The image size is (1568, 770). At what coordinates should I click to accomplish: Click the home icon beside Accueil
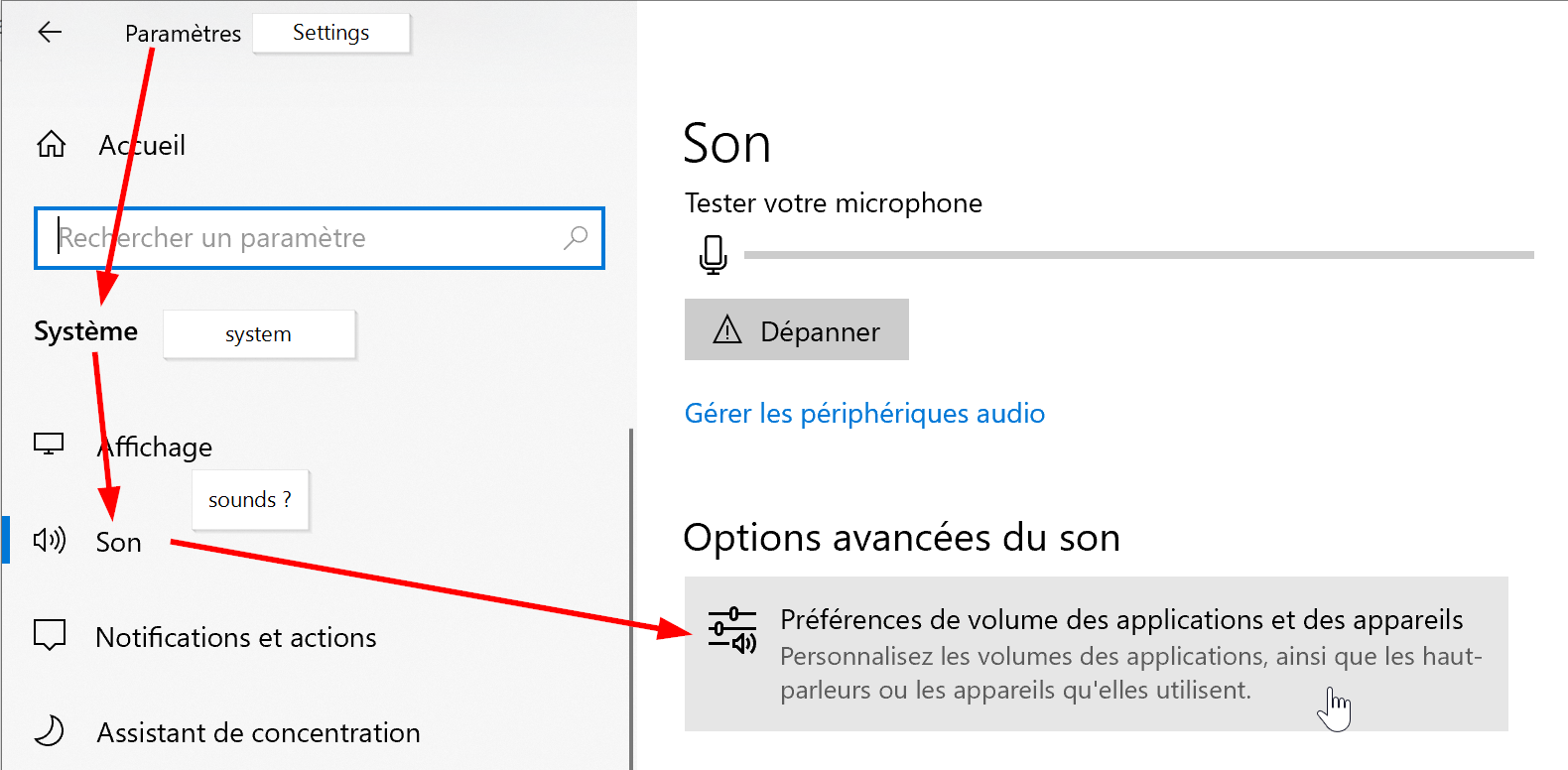52,145
